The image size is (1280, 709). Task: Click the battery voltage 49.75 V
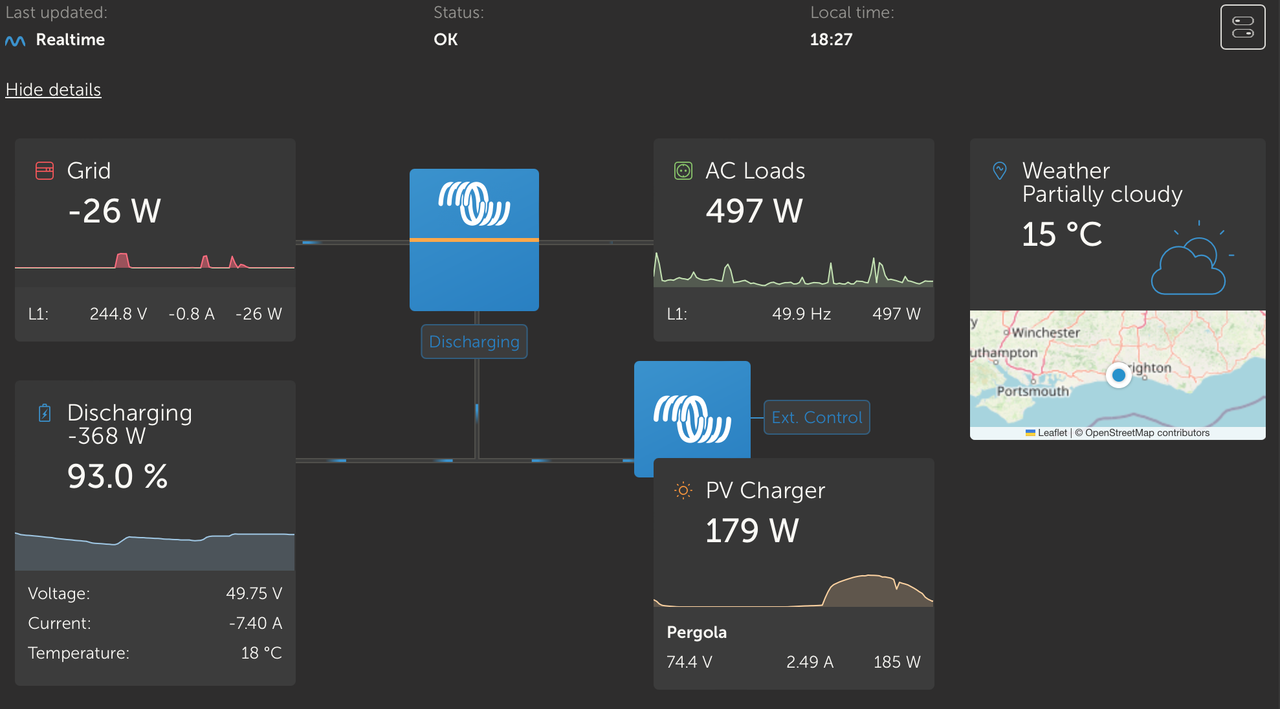[x=254, y=594]
